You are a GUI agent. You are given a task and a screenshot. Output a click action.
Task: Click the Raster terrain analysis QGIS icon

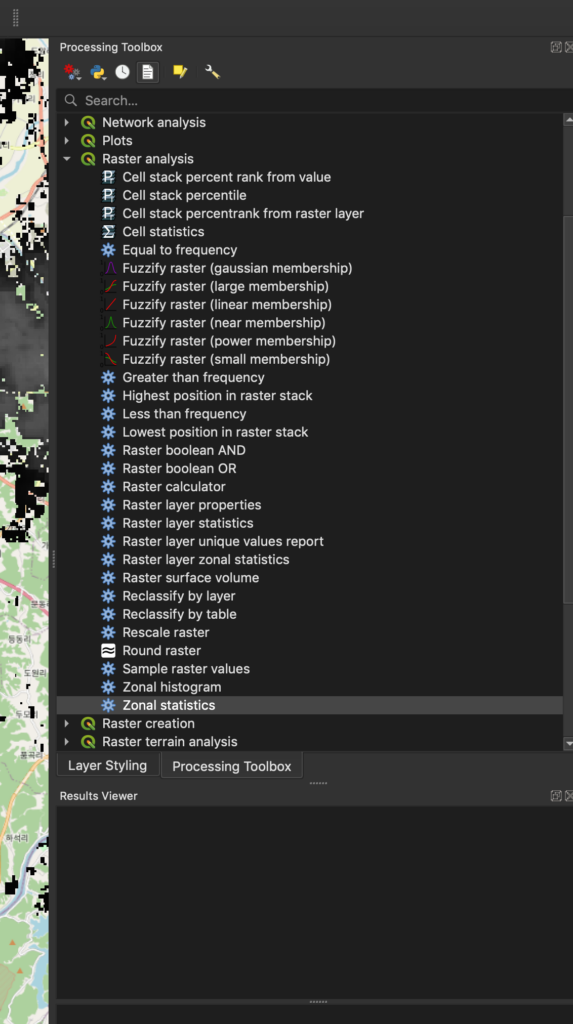[88, 742]
